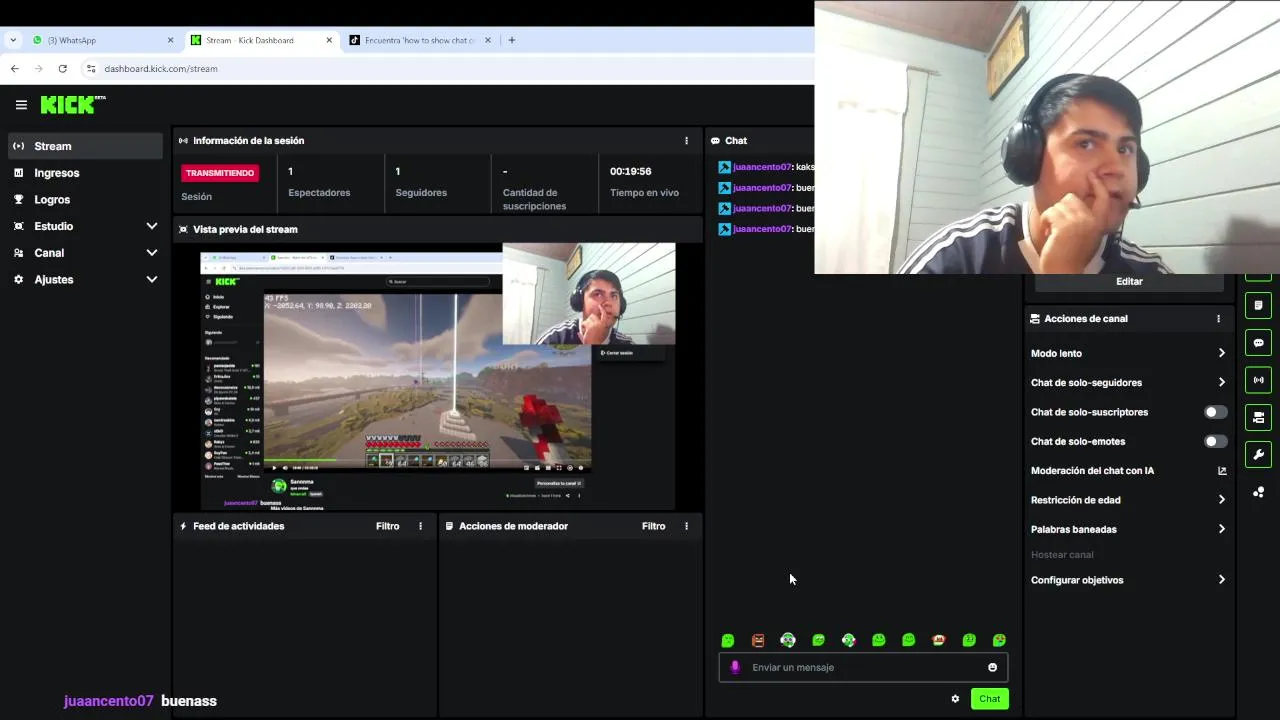The height and width of the screenshot is (720, 1280).
Task: Open Filtro in Feed de actividades
Action: (388, 526)
